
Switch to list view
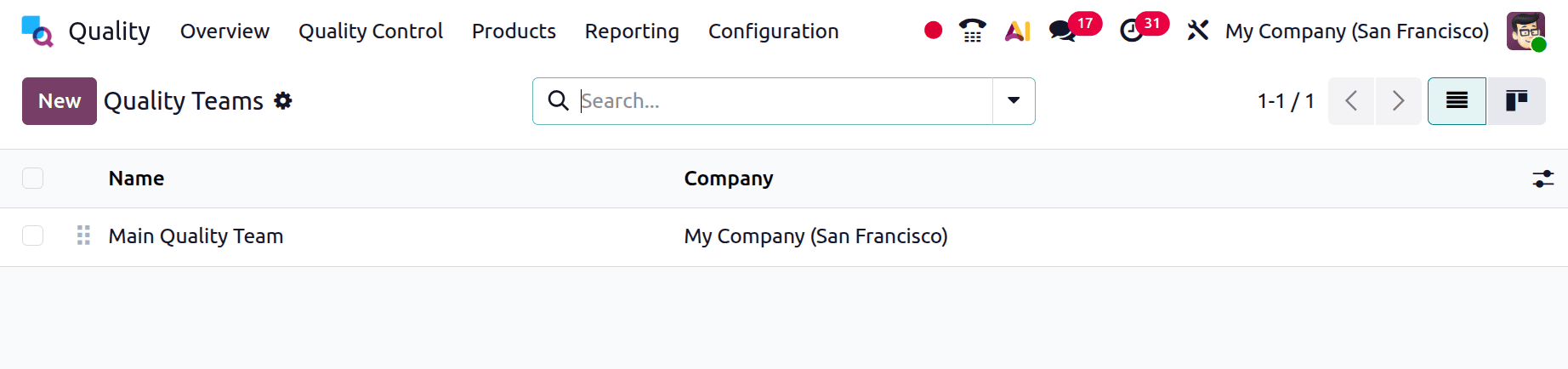1457,101
